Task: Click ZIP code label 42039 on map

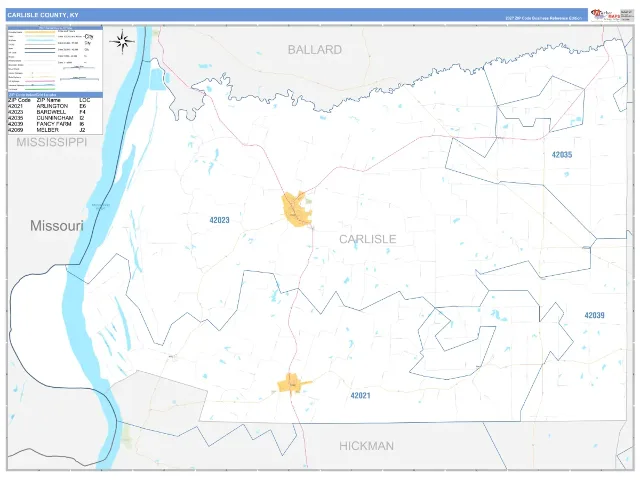Action: click(x=594, y=316)
